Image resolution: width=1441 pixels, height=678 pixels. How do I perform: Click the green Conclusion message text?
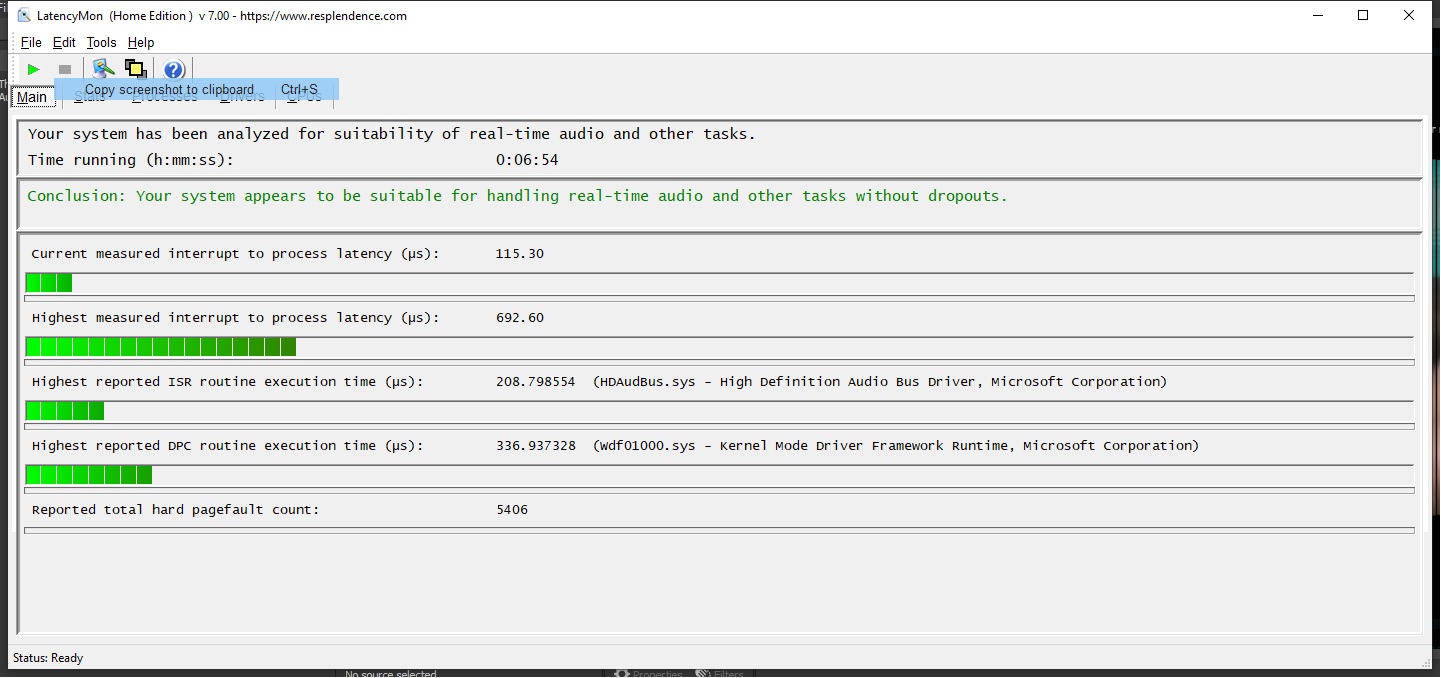click(517, 196)
